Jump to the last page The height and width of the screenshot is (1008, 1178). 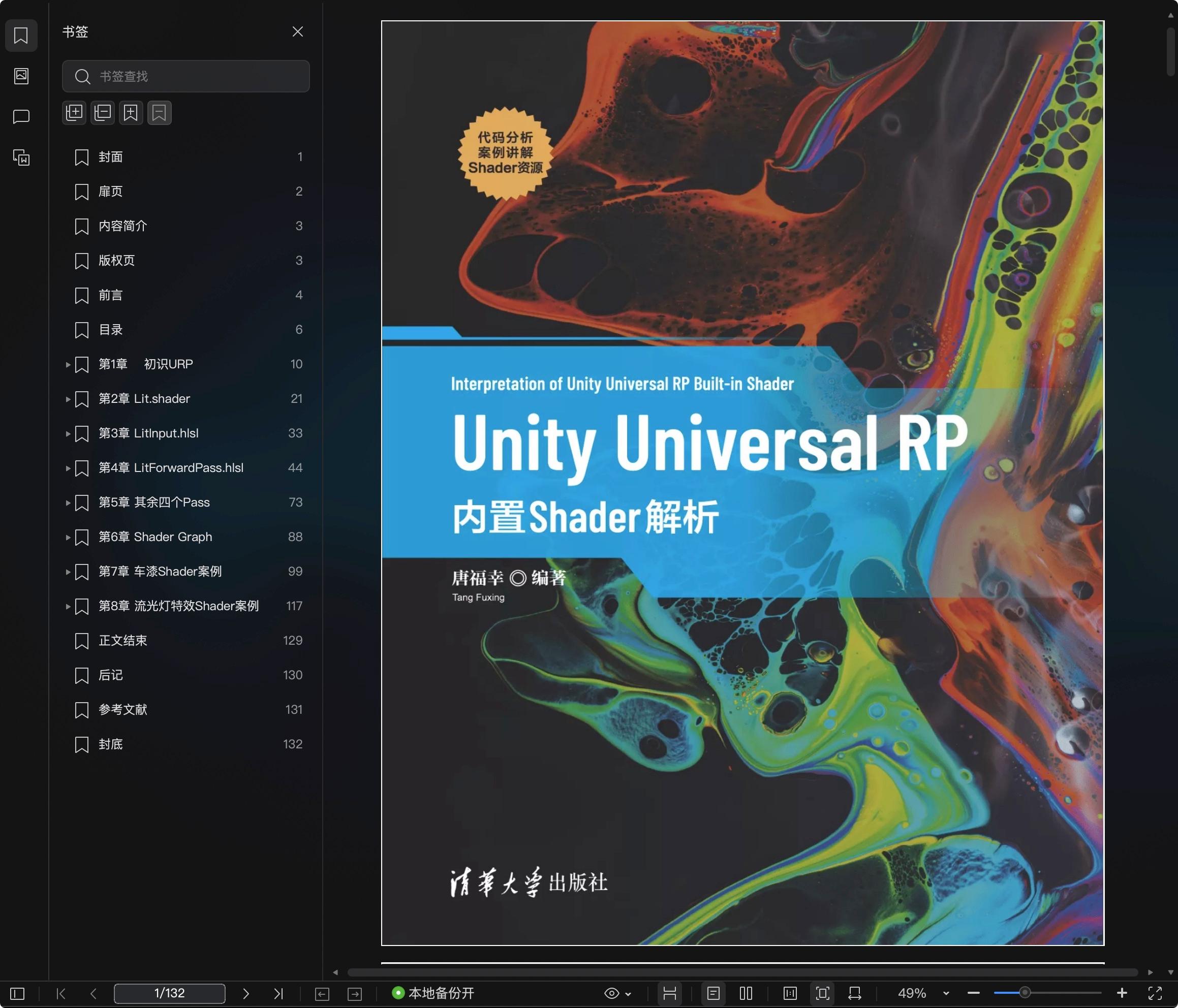[x=278, y=993]
